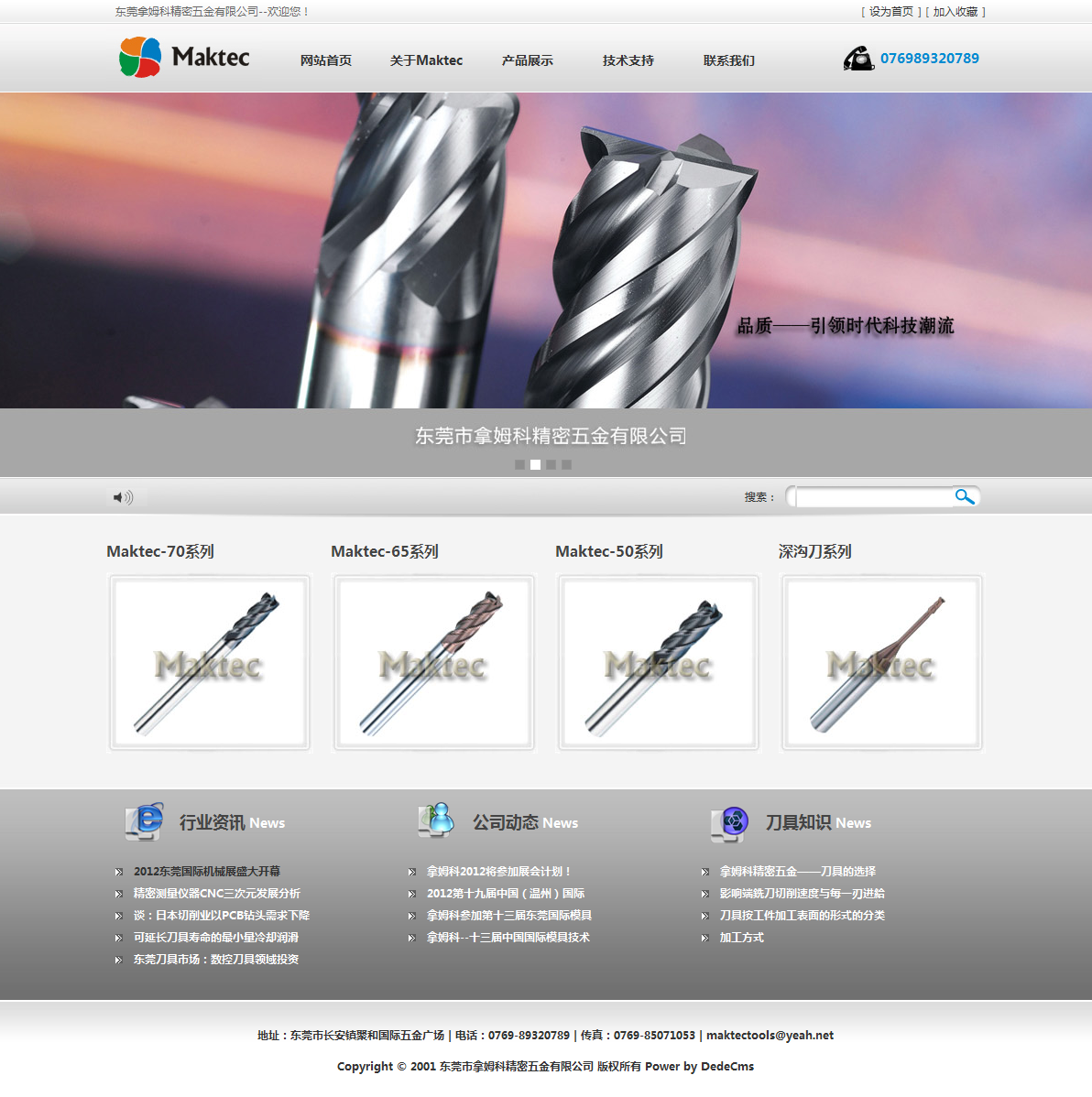
Task: Click the speaker announcement icon
Action: [123, 497]
